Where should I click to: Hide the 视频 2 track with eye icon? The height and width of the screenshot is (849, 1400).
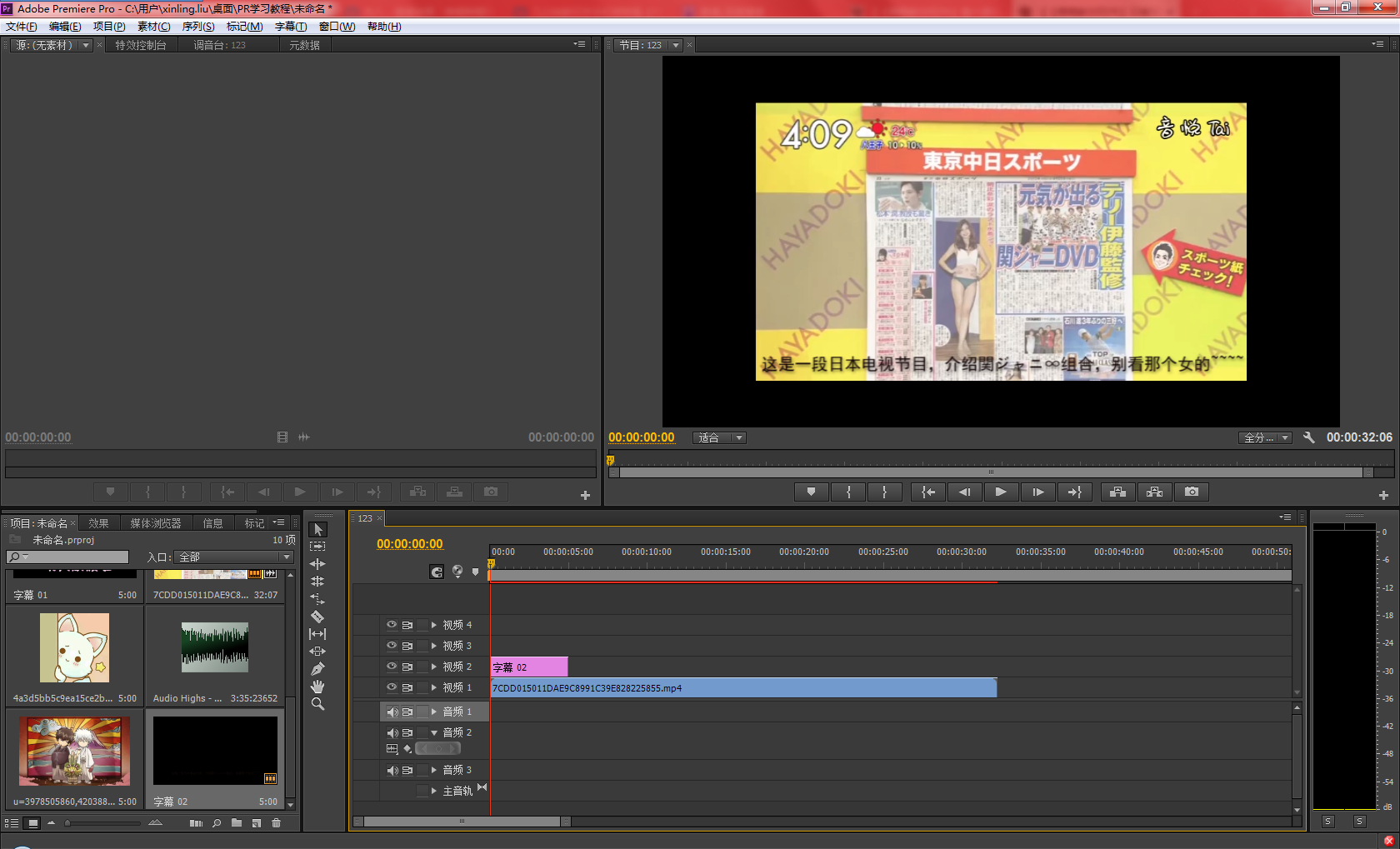click(x=392, y=667)
